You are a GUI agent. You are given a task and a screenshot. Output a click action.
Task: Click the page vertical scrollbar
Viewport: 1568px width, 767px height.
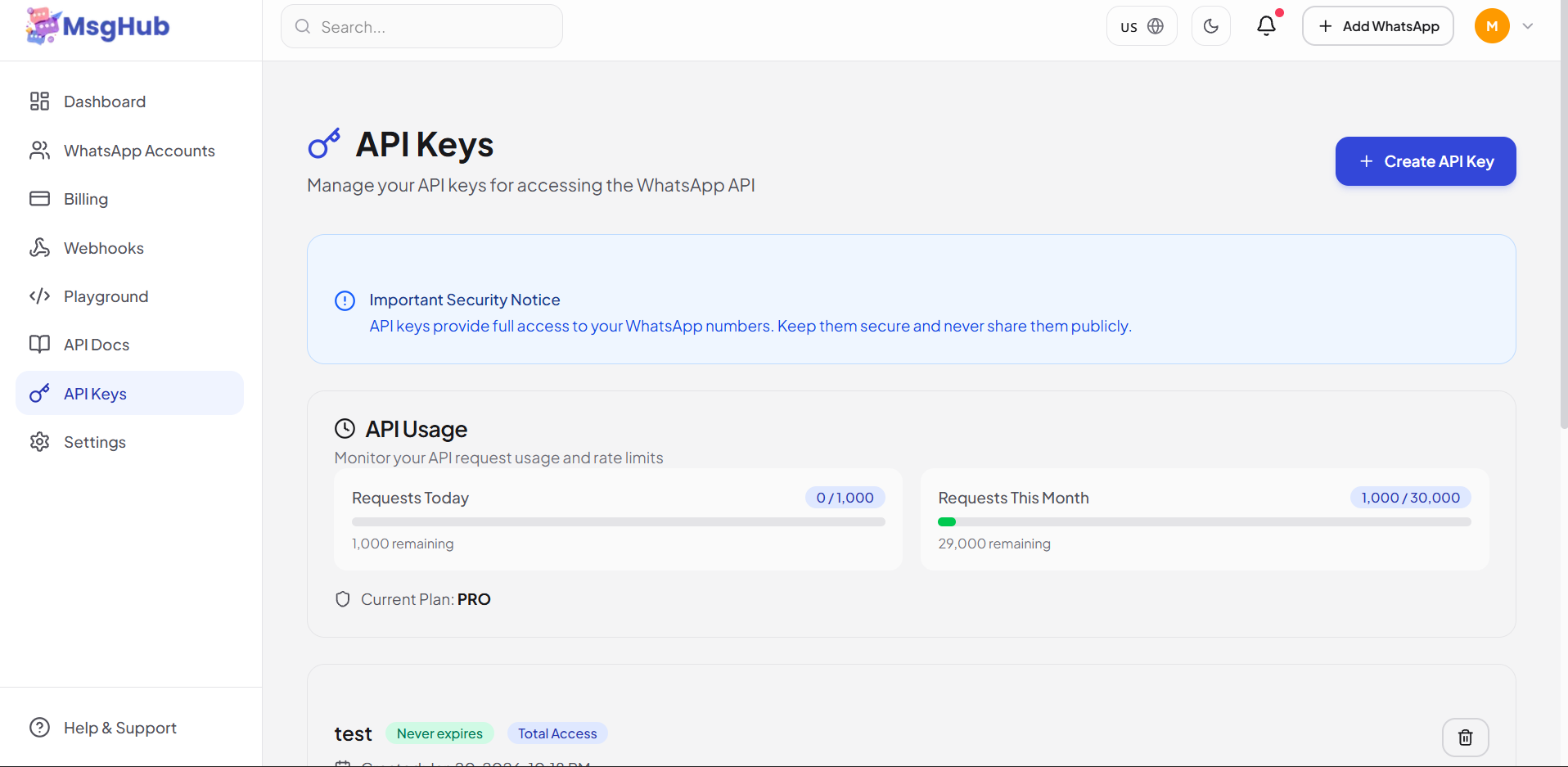coord(1563,213)
